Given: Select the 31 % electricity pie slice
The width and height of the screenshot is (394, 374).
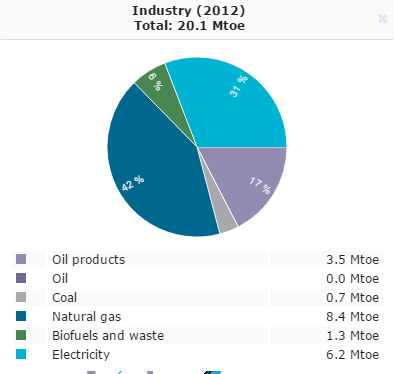Looking at the screenshot, I should tap(233, 107).
